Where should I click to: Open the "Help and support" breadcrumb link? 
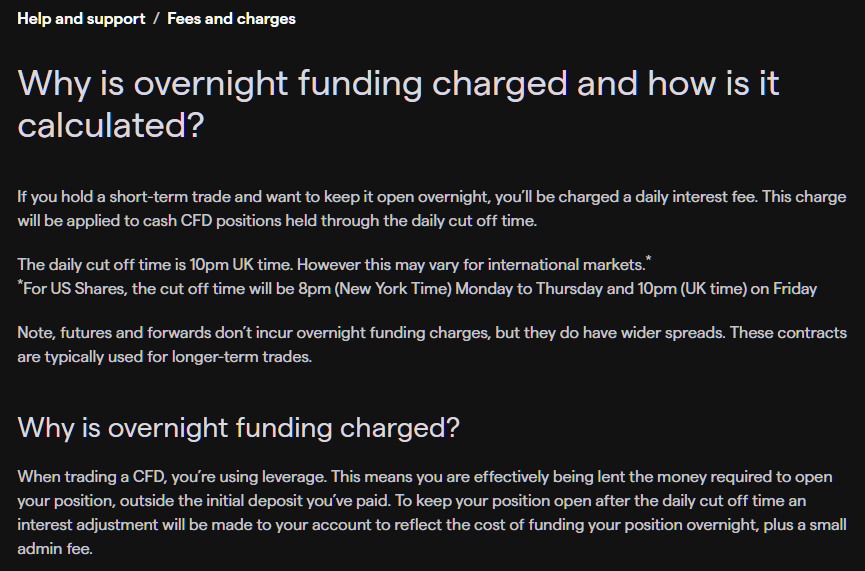(81, 19)
